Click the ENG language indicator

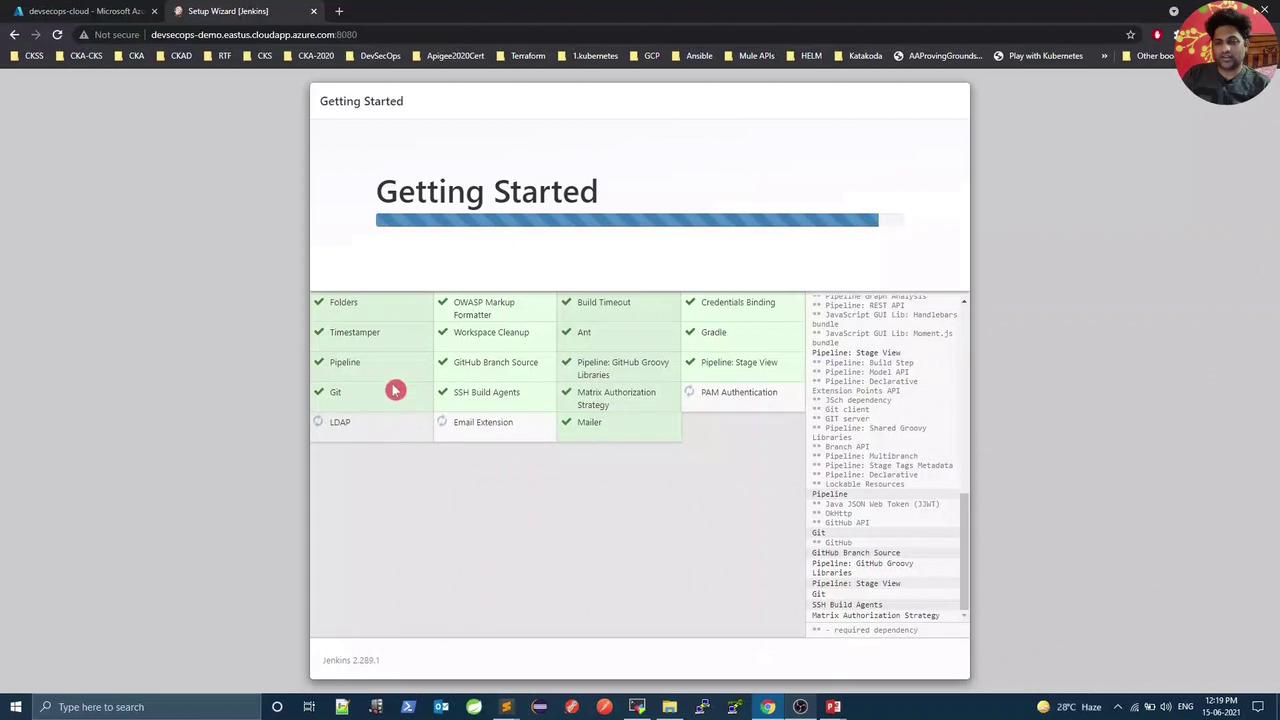1185,707
